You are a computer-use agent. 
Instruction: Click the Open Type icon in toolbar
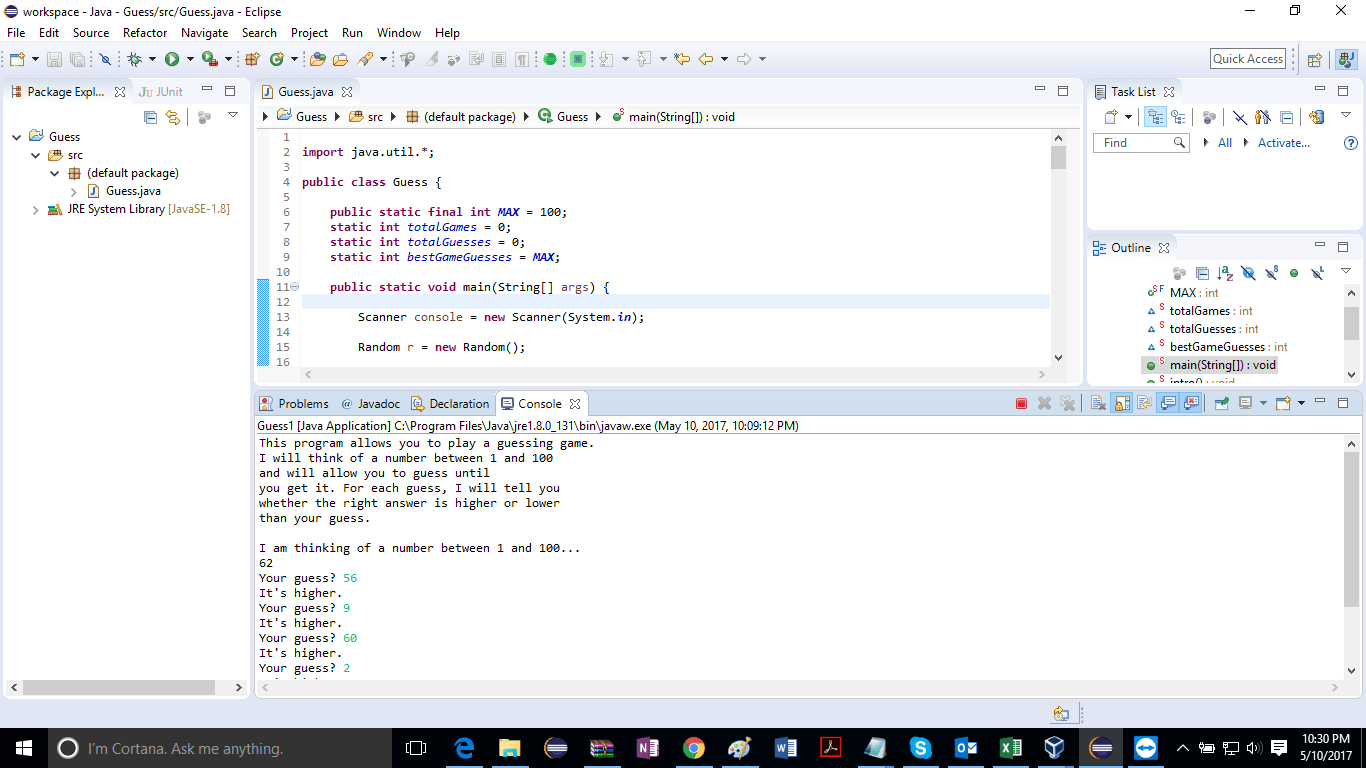pyautogui.click(x=318, y=59)
